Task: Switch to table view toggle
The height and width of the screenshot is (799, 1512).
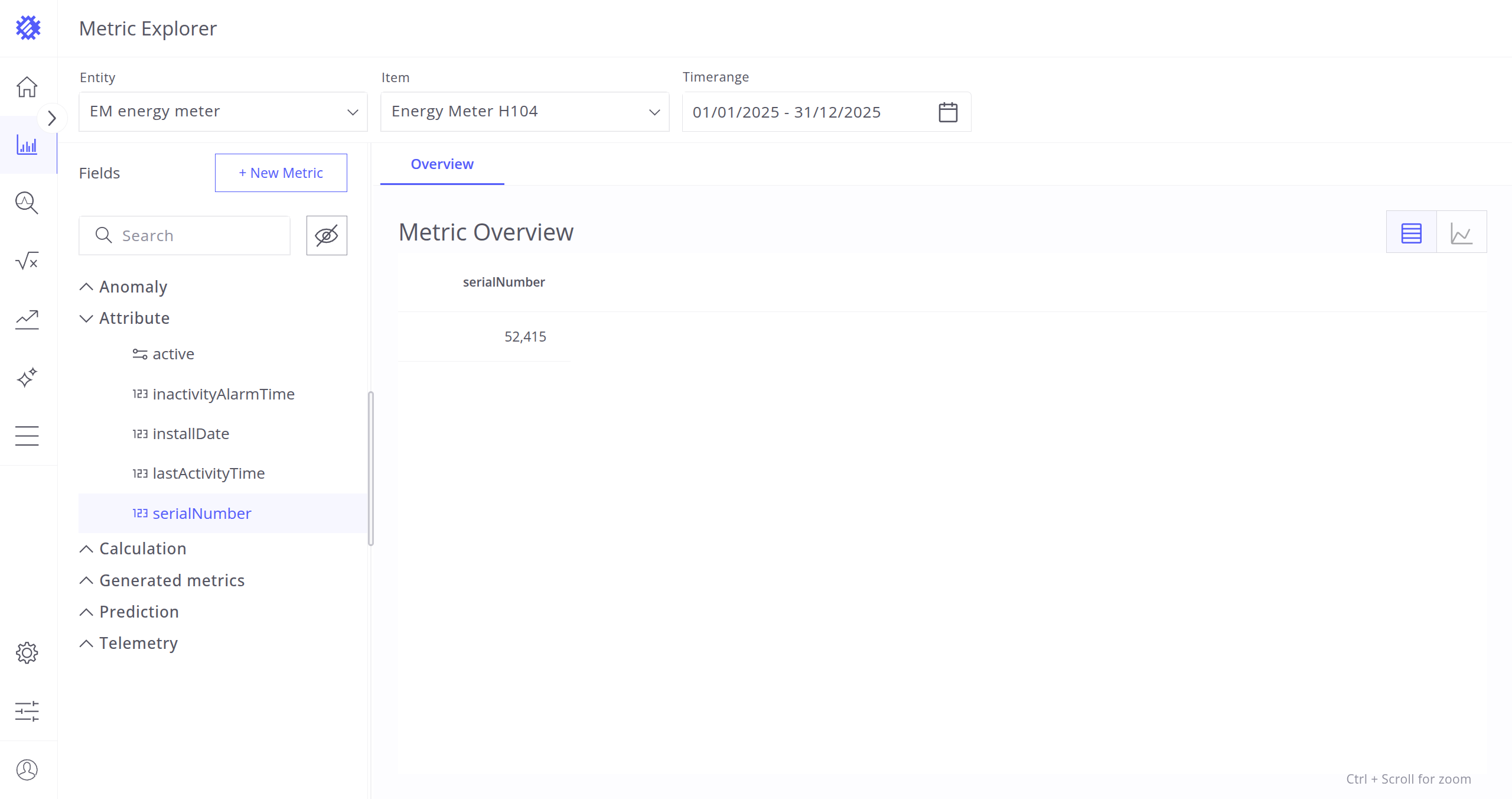Action: click(x=1411, y=232)
